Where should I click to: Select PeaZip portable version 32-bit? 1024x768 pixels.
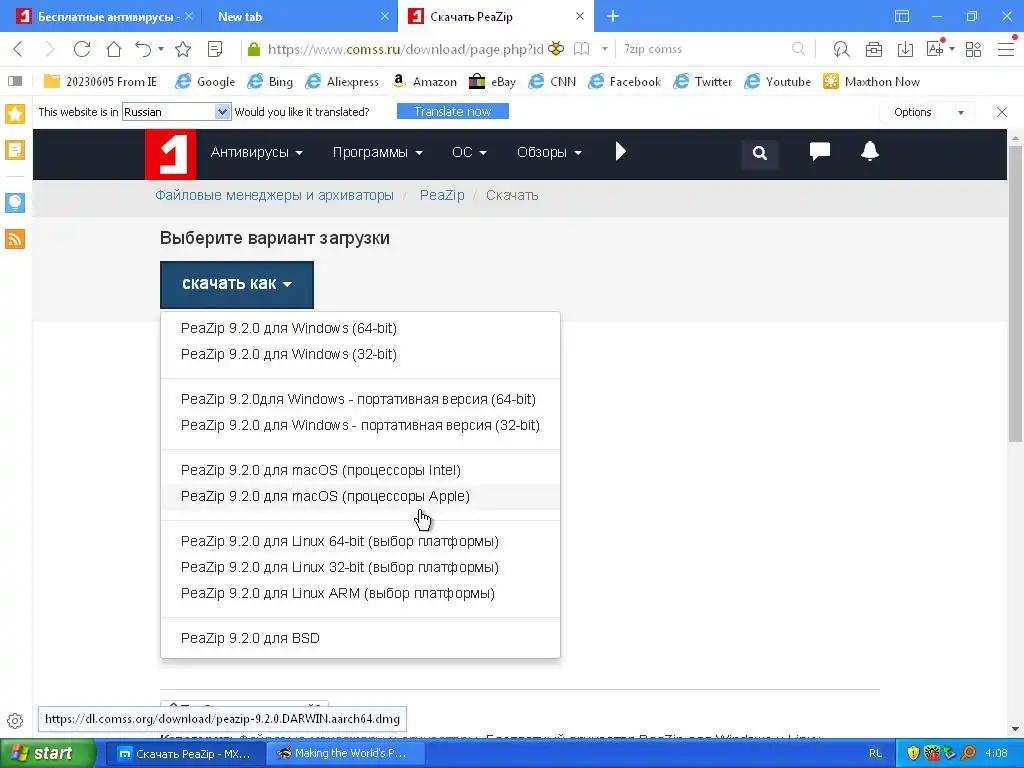click(360, 425)
